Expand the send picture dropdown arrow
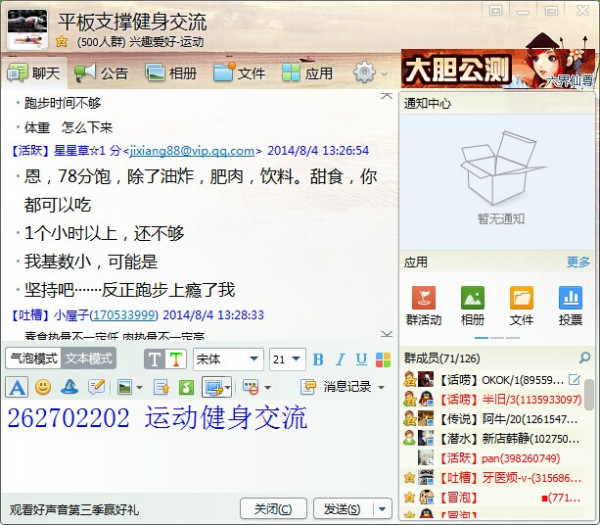Image resolution: width=600 pixels, height=525 pixels. tap(139, 388)
